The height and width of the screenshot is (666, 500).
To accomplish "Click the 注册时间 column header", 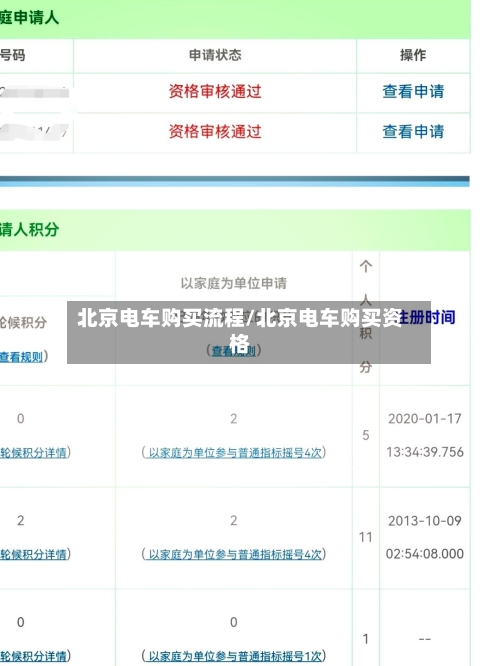I will pos(426,317).
